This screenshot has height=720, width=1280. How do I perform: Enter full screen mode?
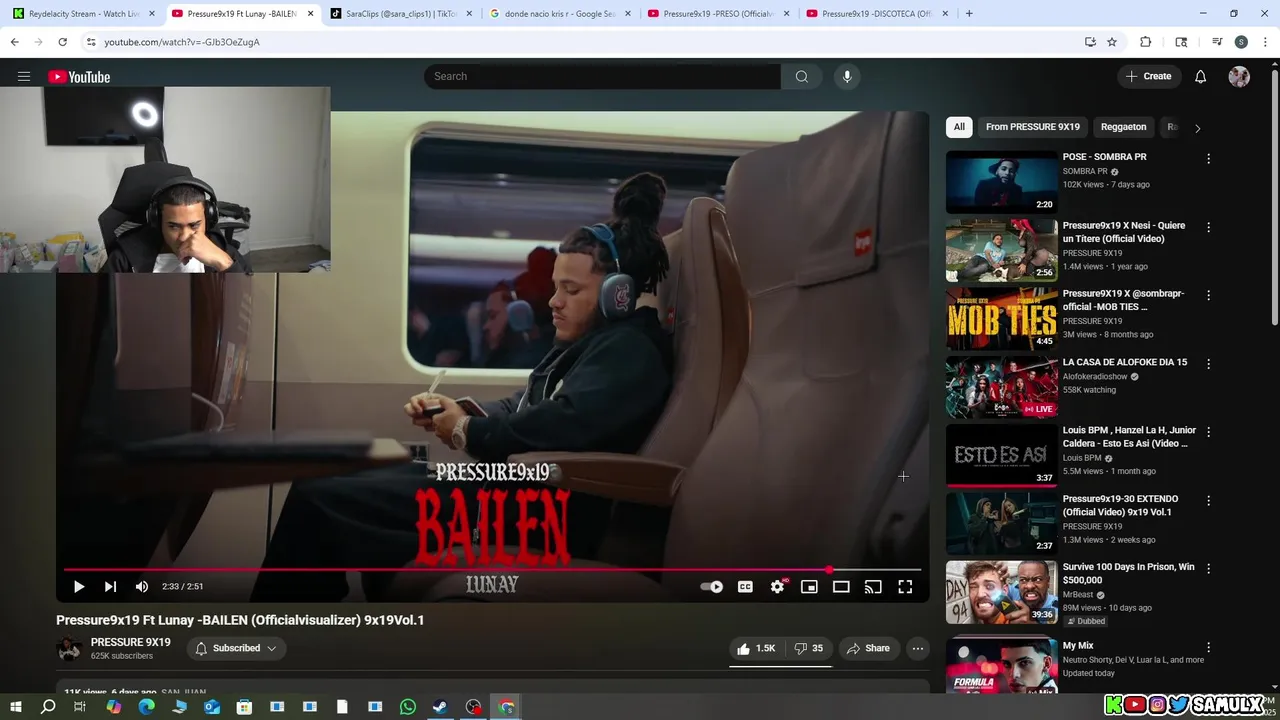[x=905, y=587]
